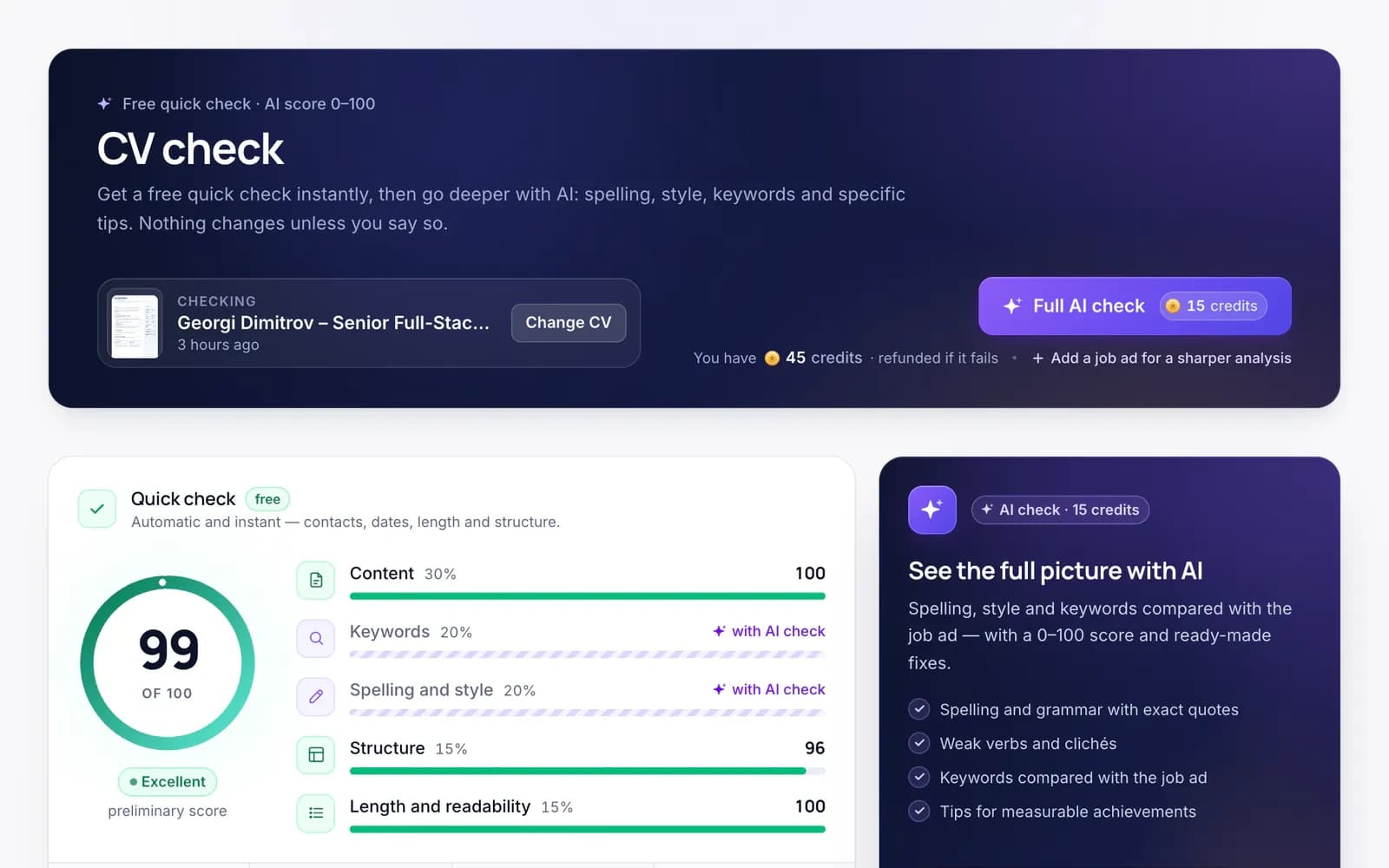The image size is (1389, 868).
Task: Click the 99 of 100 score ring
Action: click(x=168, y=663)
